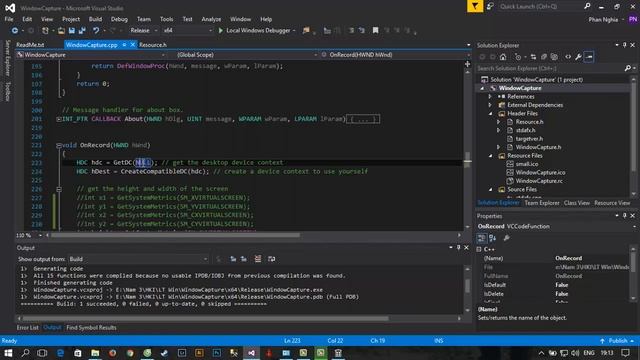Open the Debug menu

(x=119, y=19)
